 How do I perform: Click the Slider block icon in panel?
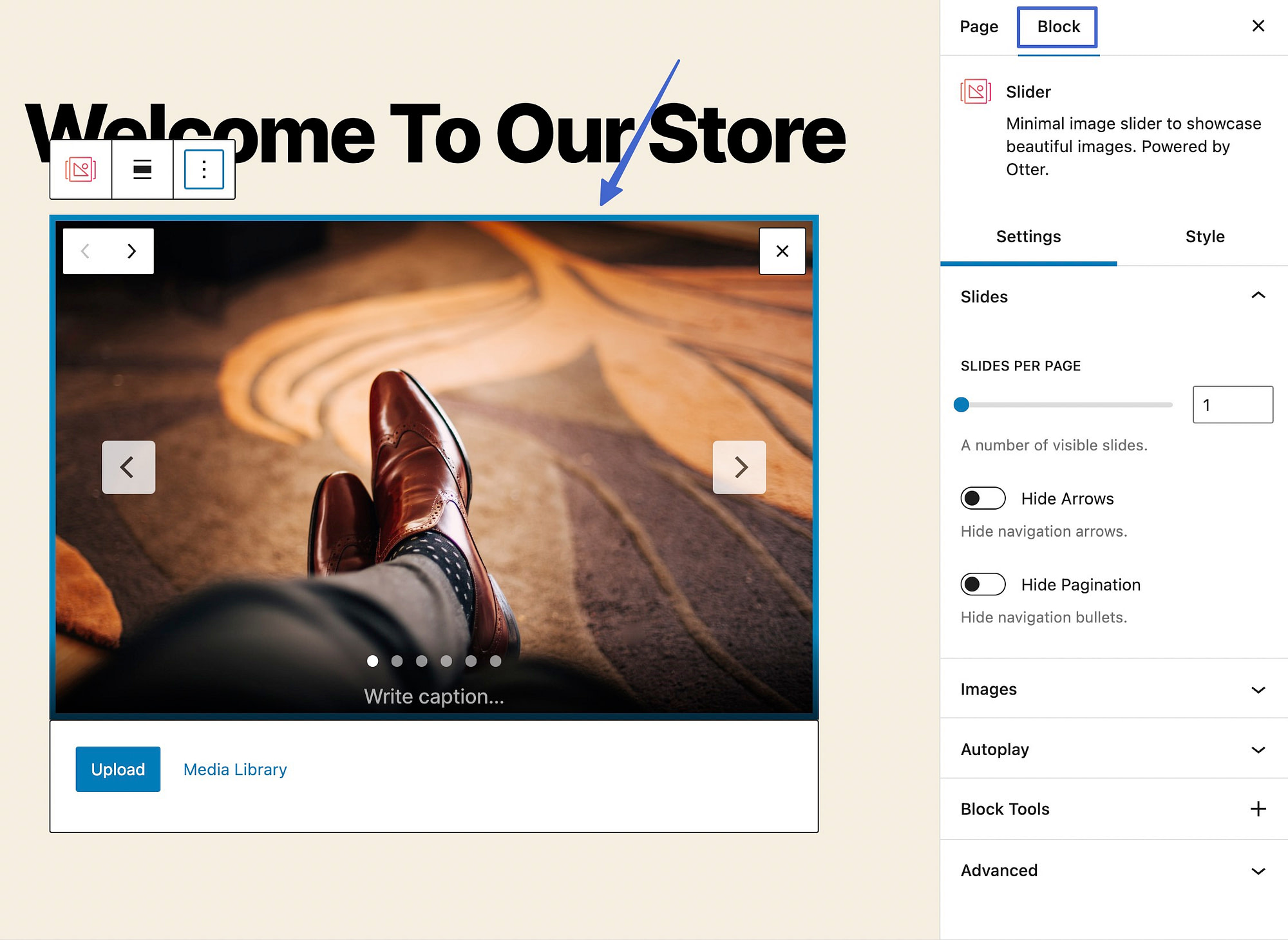tap(976, 92)
